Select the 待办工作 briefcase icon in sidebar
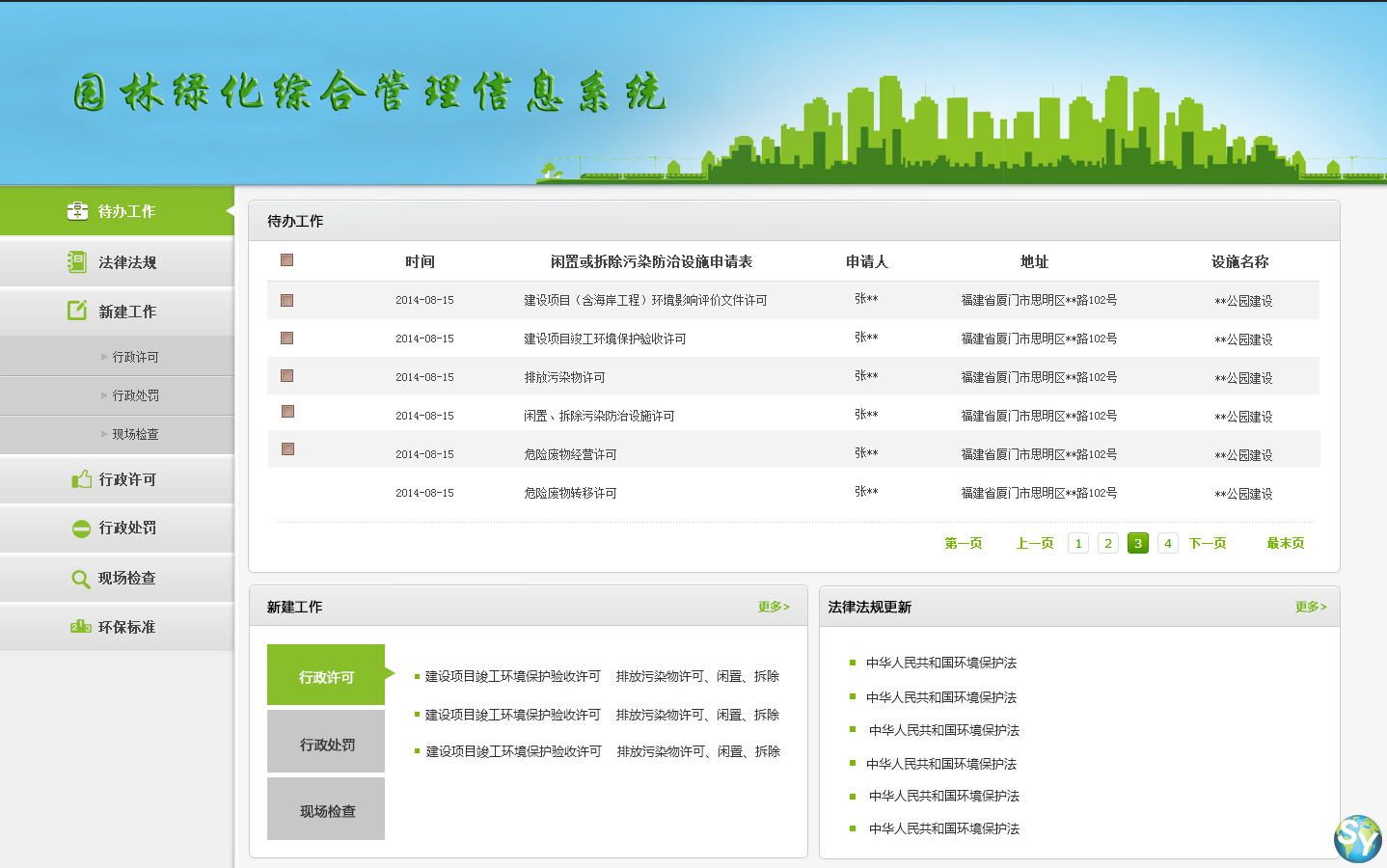Image resolution: width=1387 pixels, height=868 pixels. (x=77, y=211)
